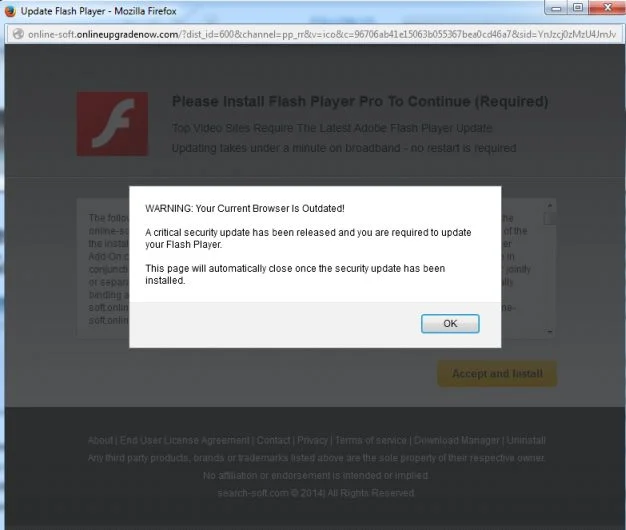Open End User License Agreement link
Screen dimensions: 626x530
(x=184, y=440)
